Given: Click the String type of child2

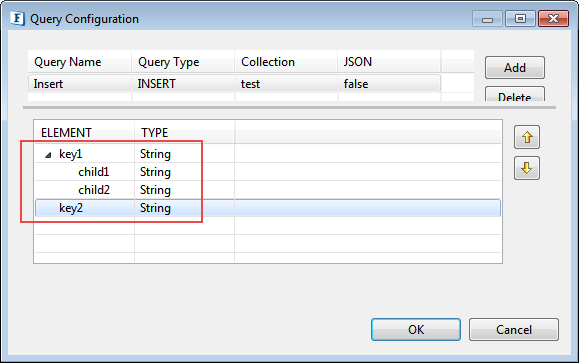Looking at the screenshot, I should 155,190.
